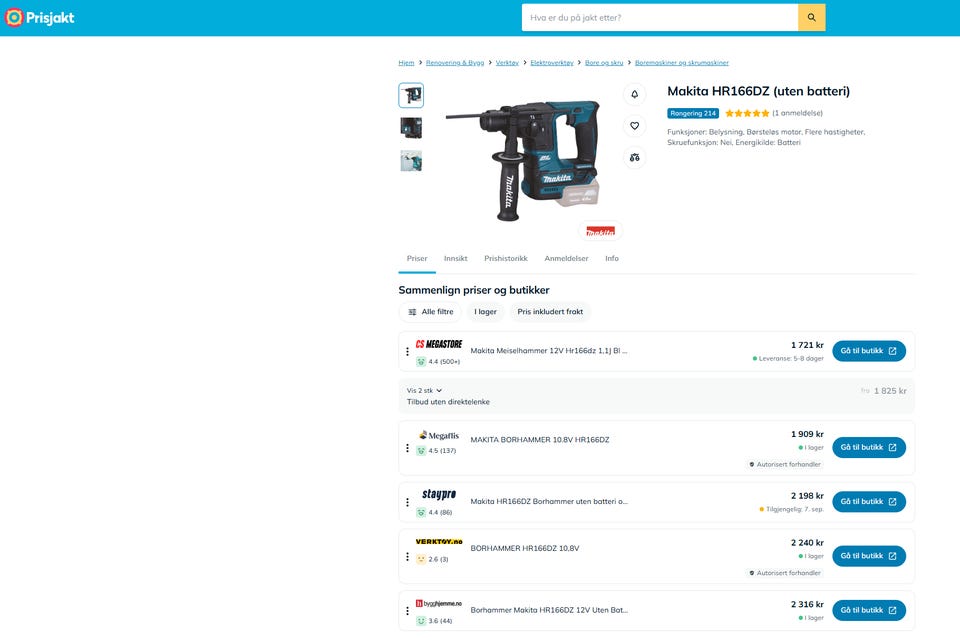
Task: Go to the bygghjemme.no shop
Action: (x=869, y=610)
